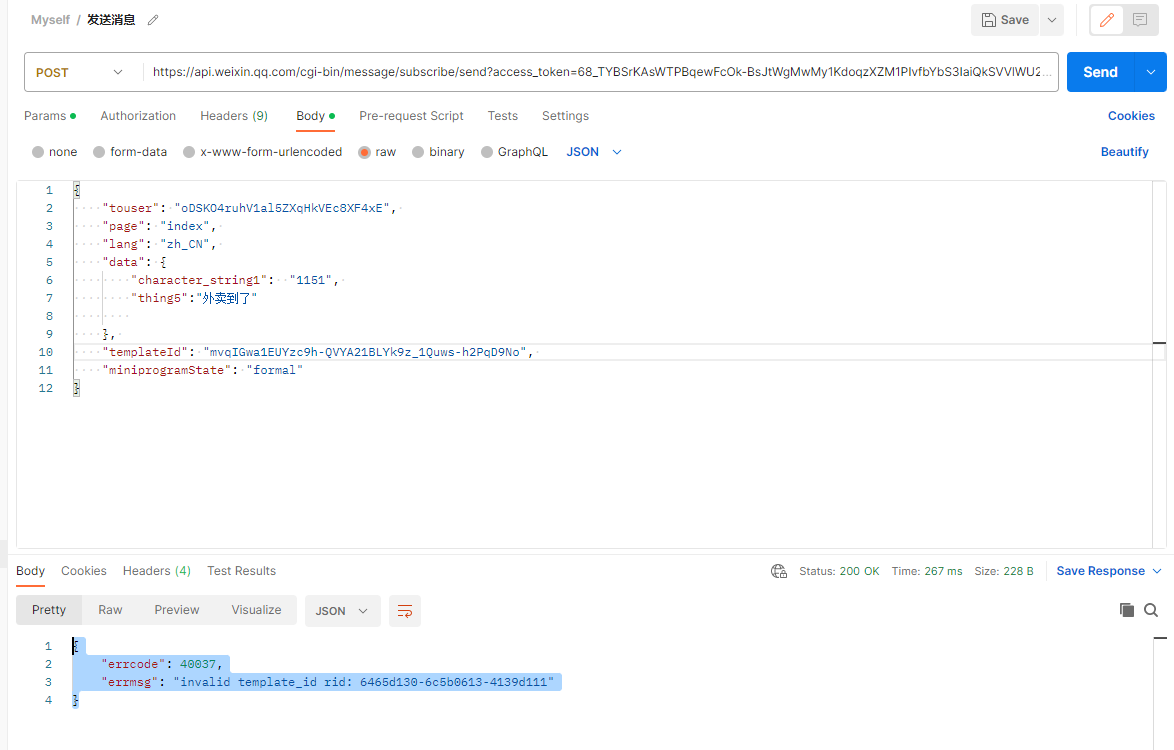
Task: Select the GraphQL body type
Action: click(x=514, y=152)
